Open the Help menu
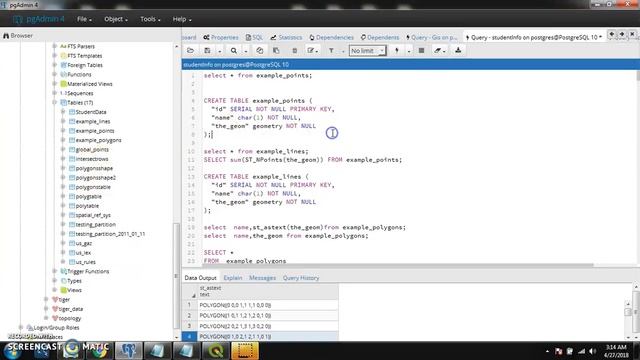 [182, 19]
